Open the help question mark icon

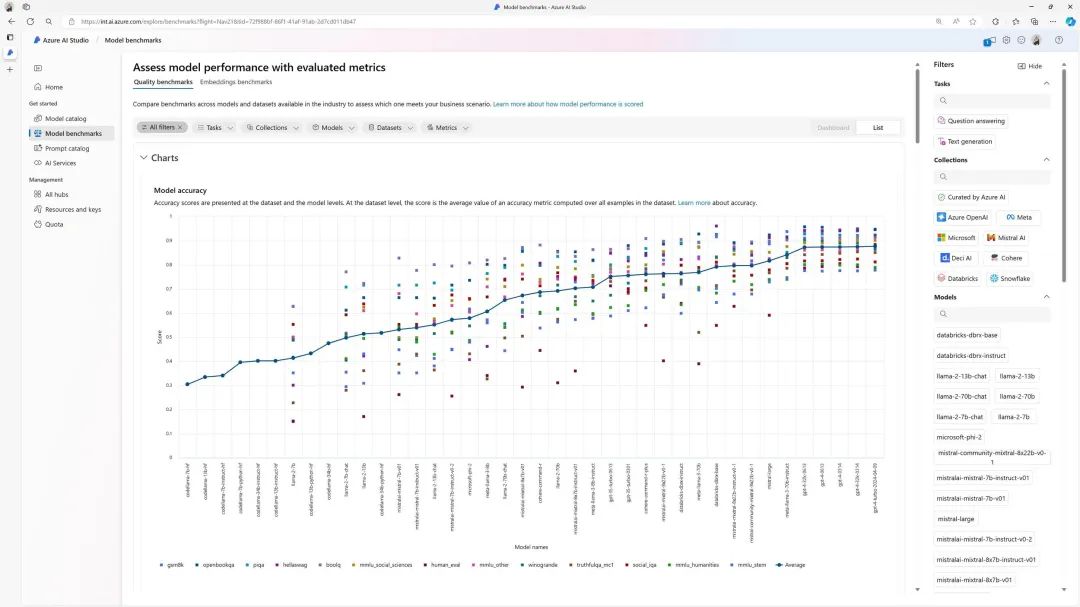pos(1059,40)
